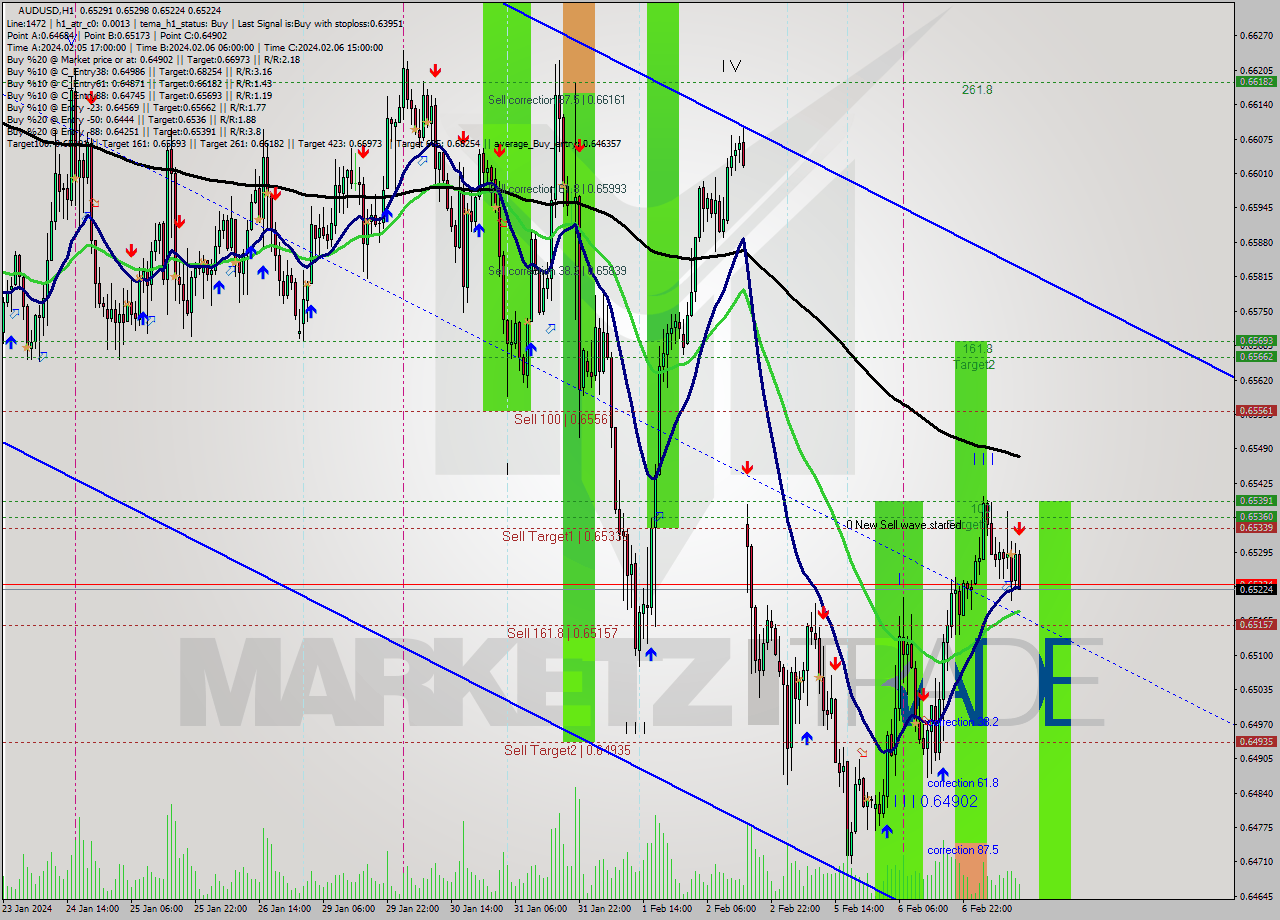
Task: Click the '31 Jan 22:00' time label
Action: (604, 909)
